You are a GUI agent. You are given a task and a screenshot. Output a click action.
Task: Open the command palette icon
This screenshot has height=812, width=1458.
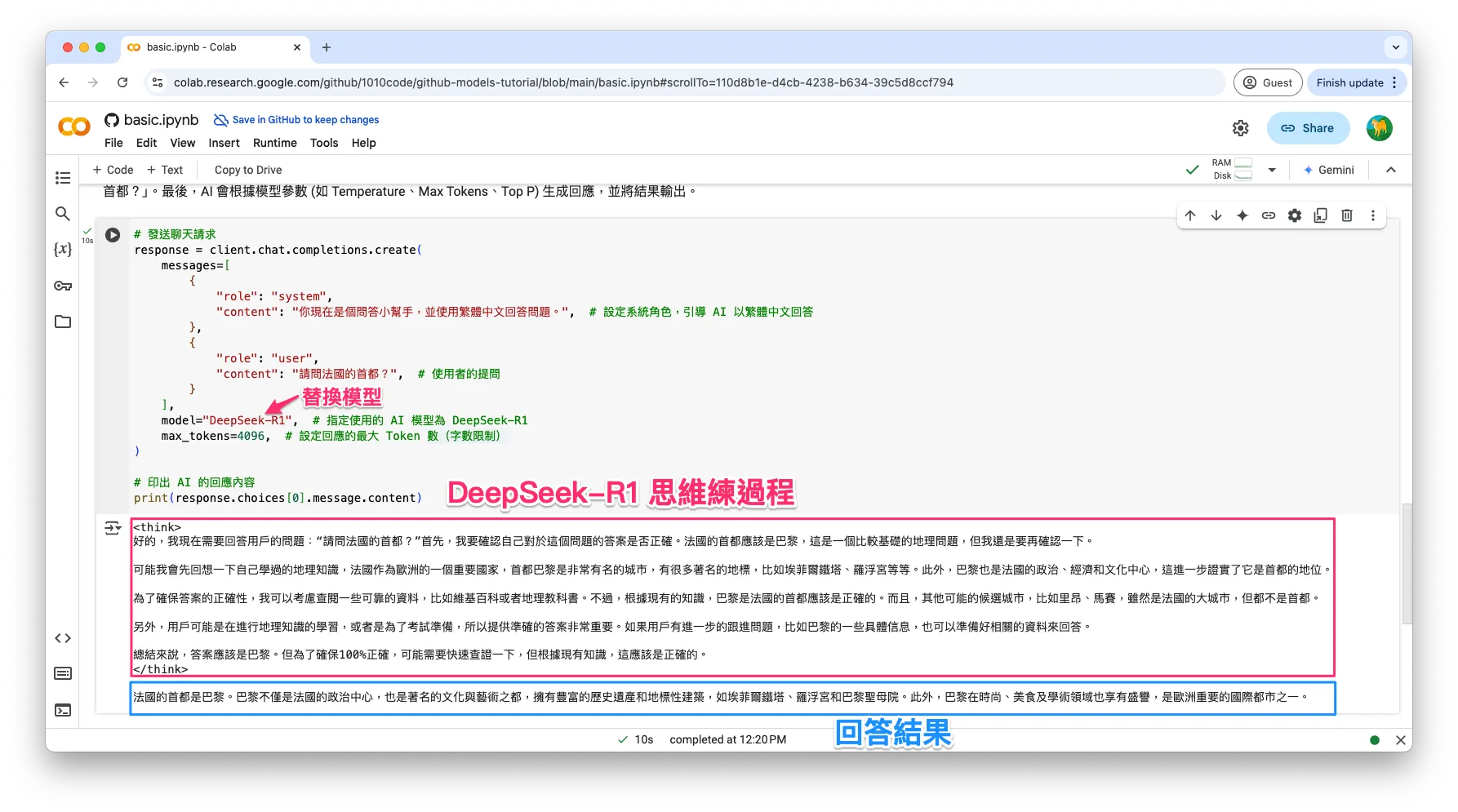pyautogui.click(x=63, y=673)
